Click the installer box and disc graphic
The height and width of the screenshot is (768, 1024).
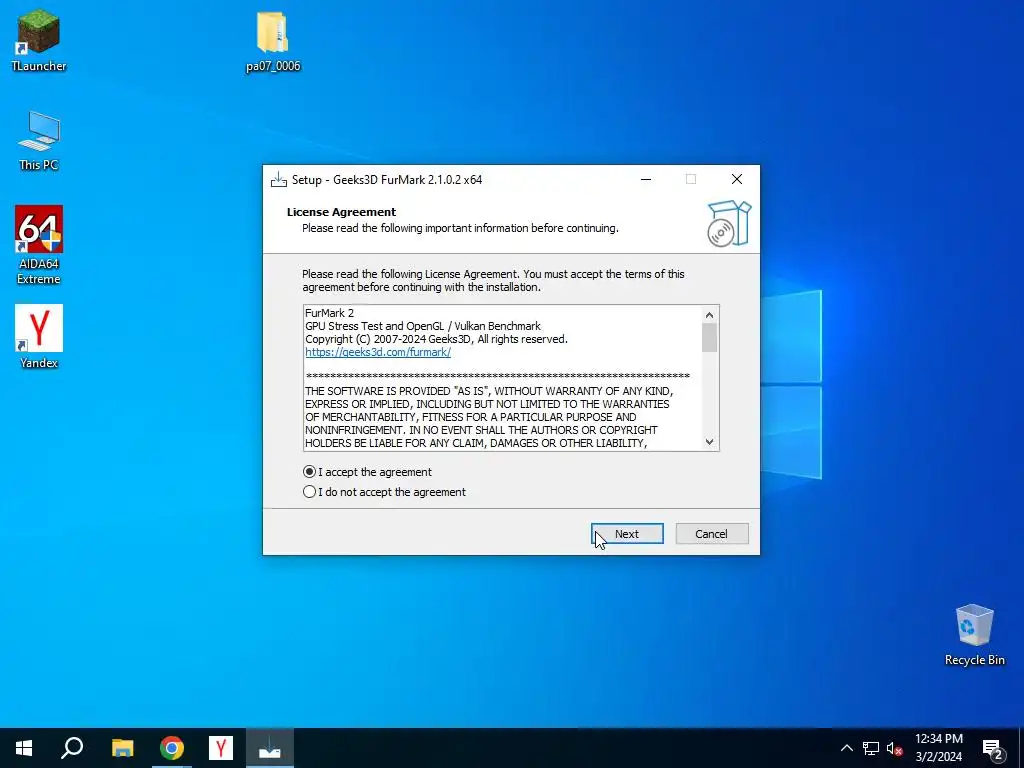(729, 223)
